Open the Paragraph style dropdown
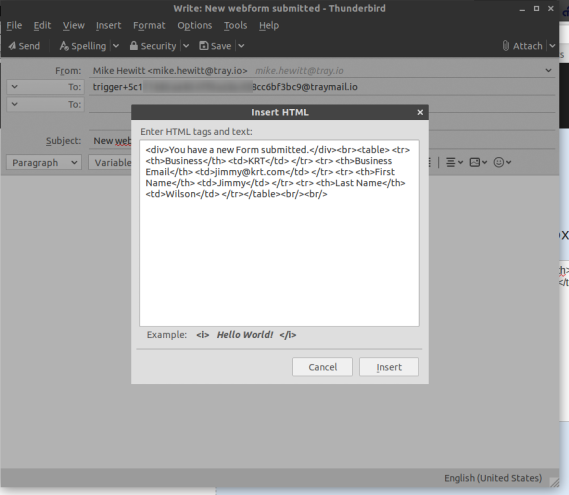 coord(44,163)
